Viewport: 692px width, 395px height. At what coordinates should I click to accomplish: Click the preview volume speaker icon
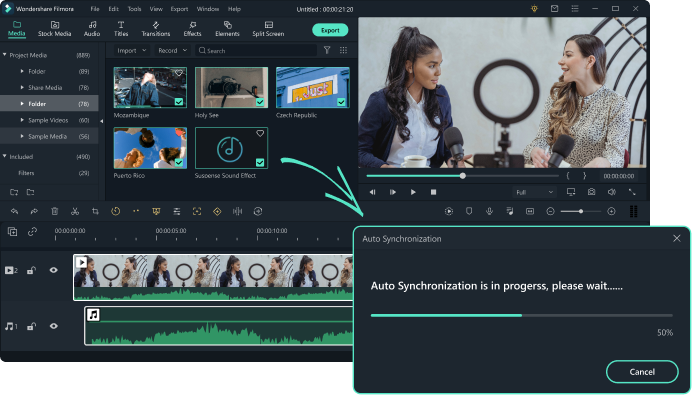[x=612, y=192]
